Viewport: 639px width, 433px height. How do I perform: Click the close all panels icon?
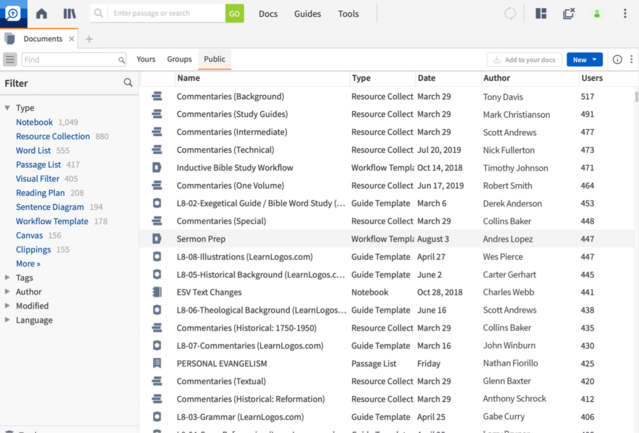[568, 14]
